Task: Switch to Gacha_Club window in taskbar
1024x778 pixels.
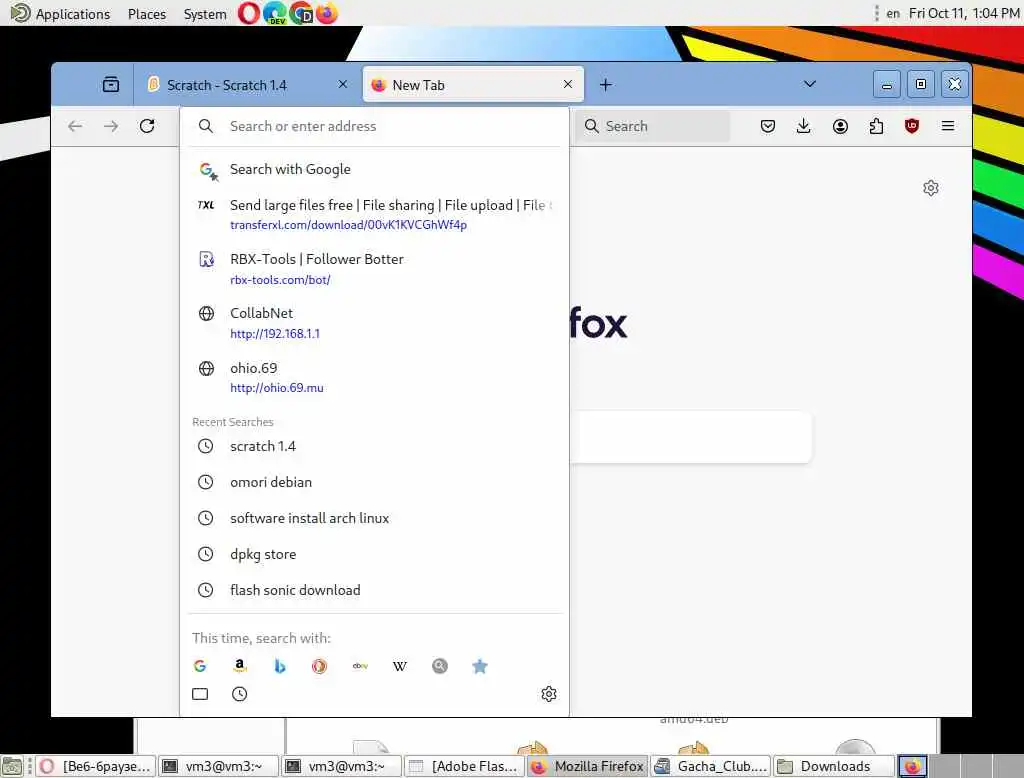Action: [711, 766]
